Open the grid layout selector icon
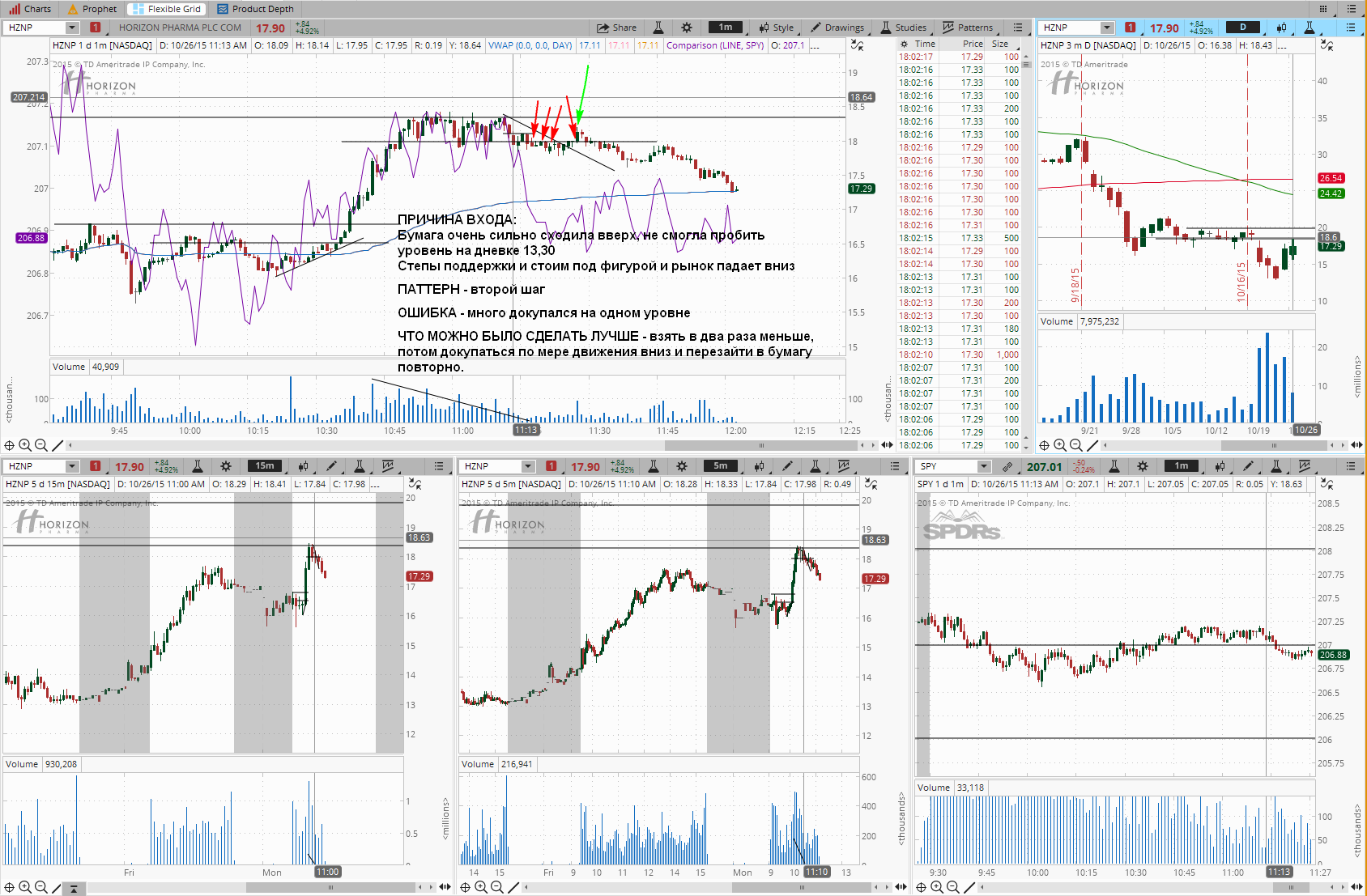The image size is (1367, 896). pos(1323,9)
